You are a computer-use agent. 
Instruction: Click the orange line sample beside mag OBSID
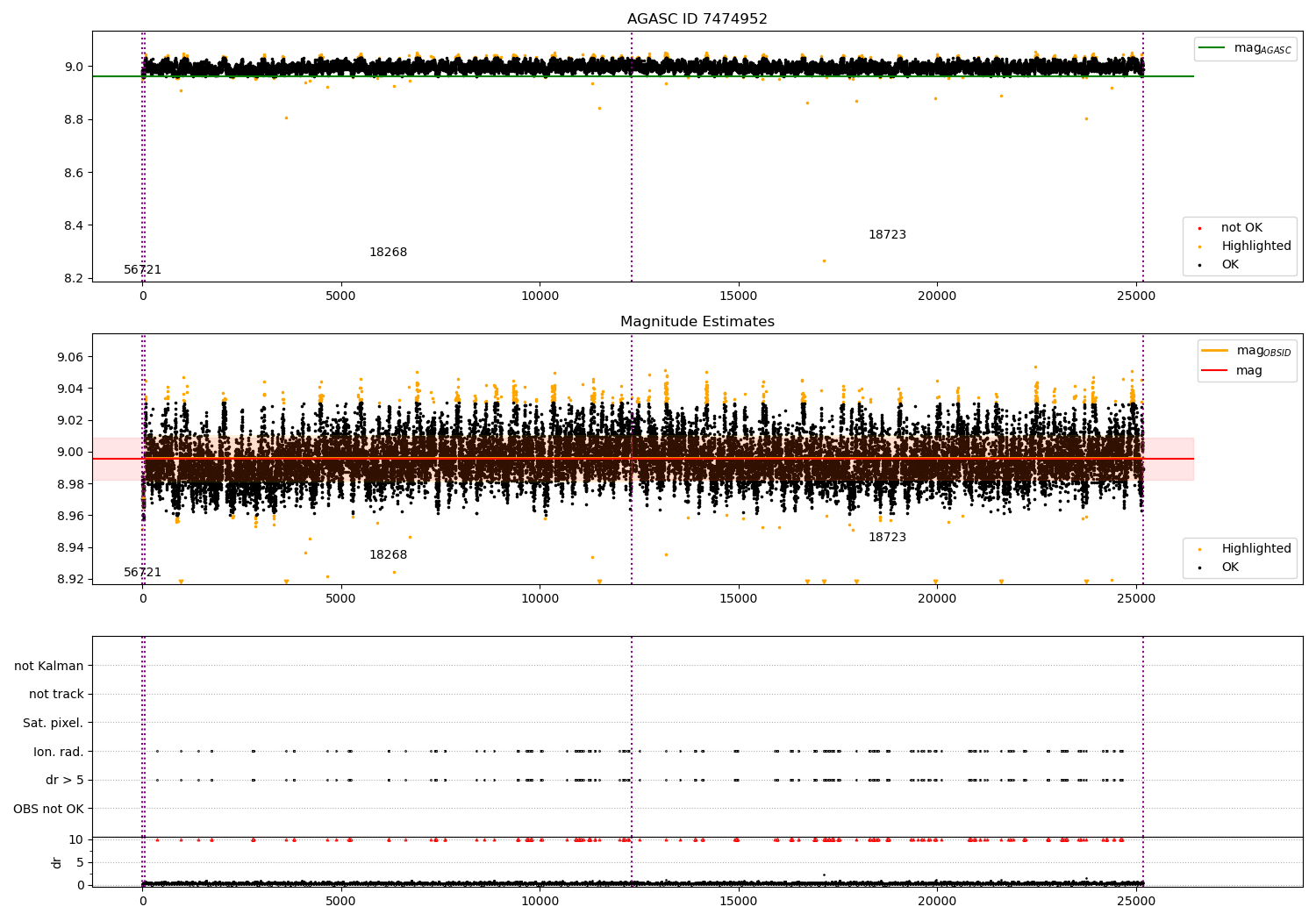pyautogui.click(x=1215, y=351)
